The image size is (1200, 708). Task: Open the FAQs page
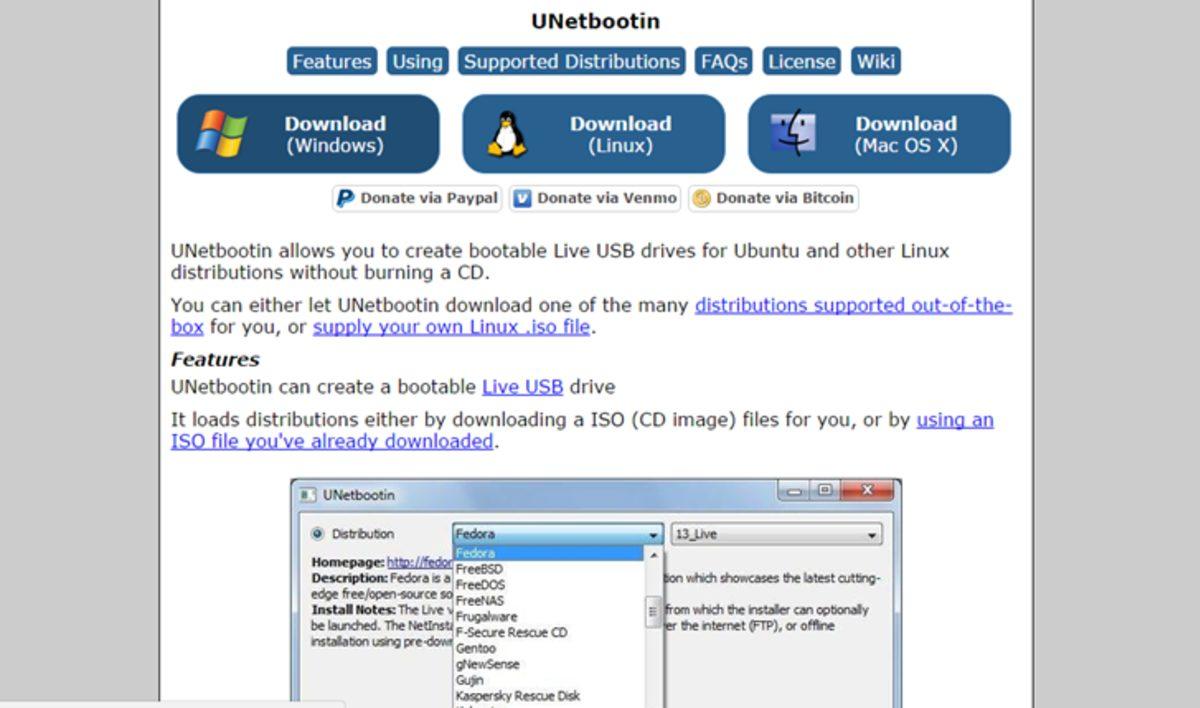[x=724, y=62]
